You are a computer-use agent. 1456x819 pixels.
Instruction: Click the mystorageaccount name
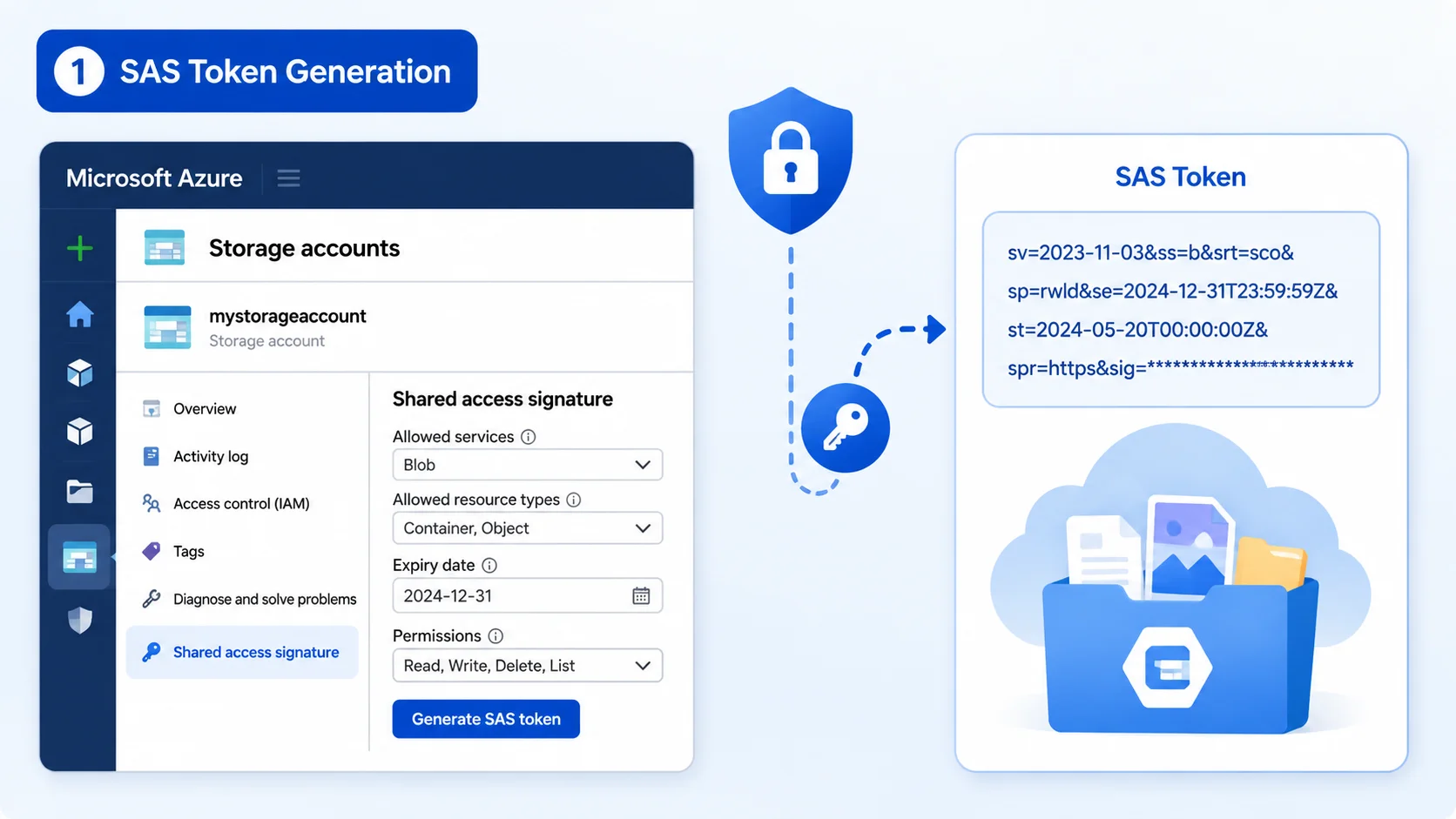(287, 316)
